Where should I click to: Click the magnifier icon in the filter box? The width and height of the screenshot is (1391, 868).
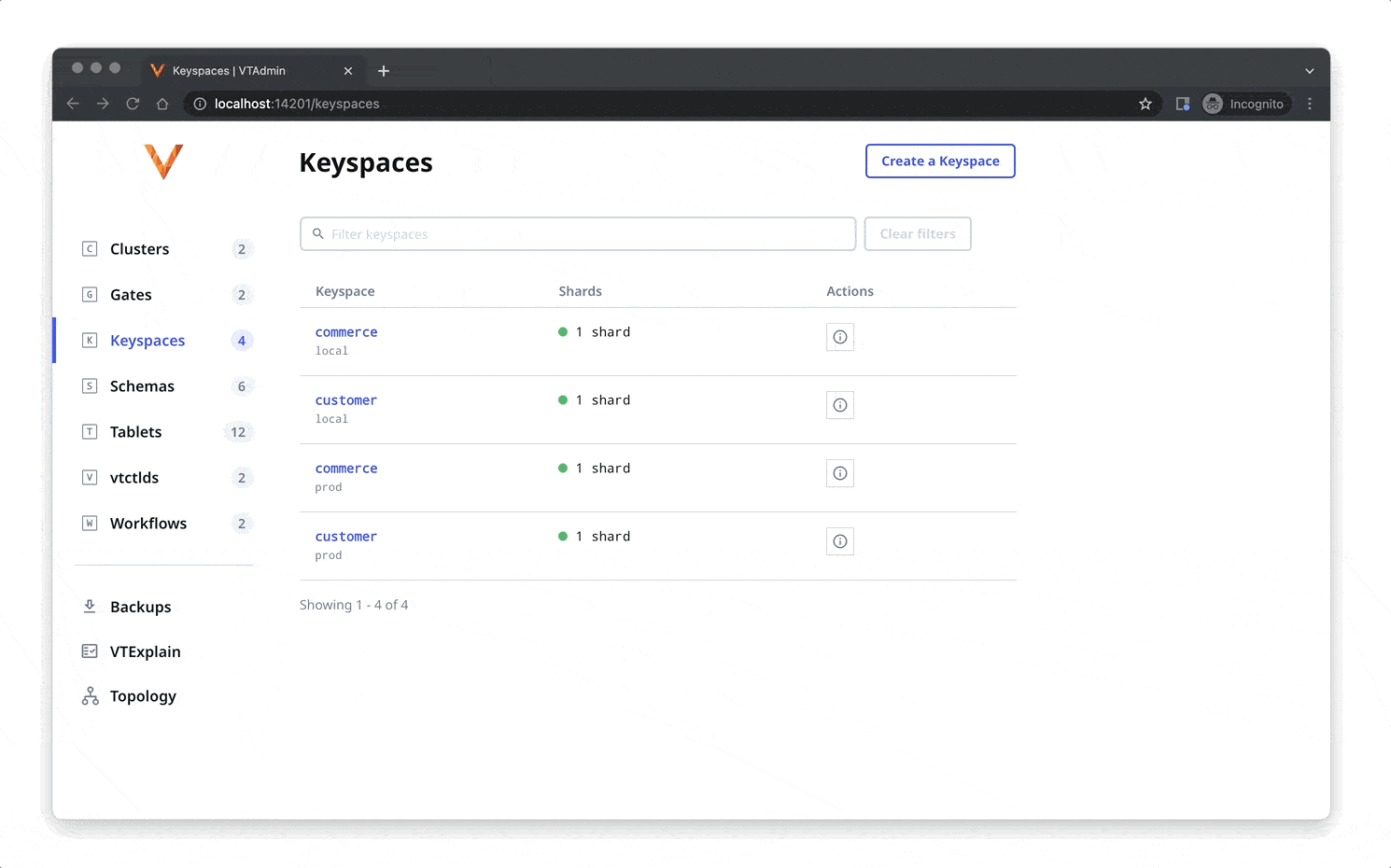[318, 233]
